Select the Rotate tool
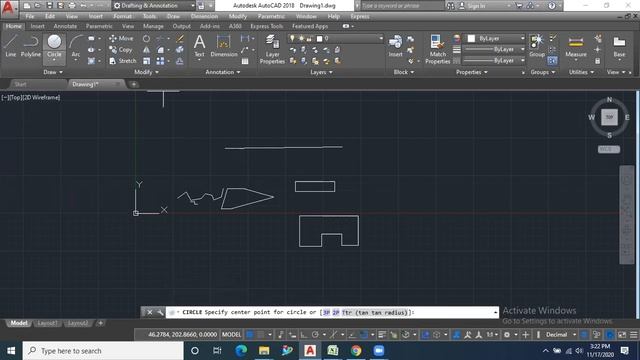The width and height of the screenshot is (640, 360). click(146, 38)
